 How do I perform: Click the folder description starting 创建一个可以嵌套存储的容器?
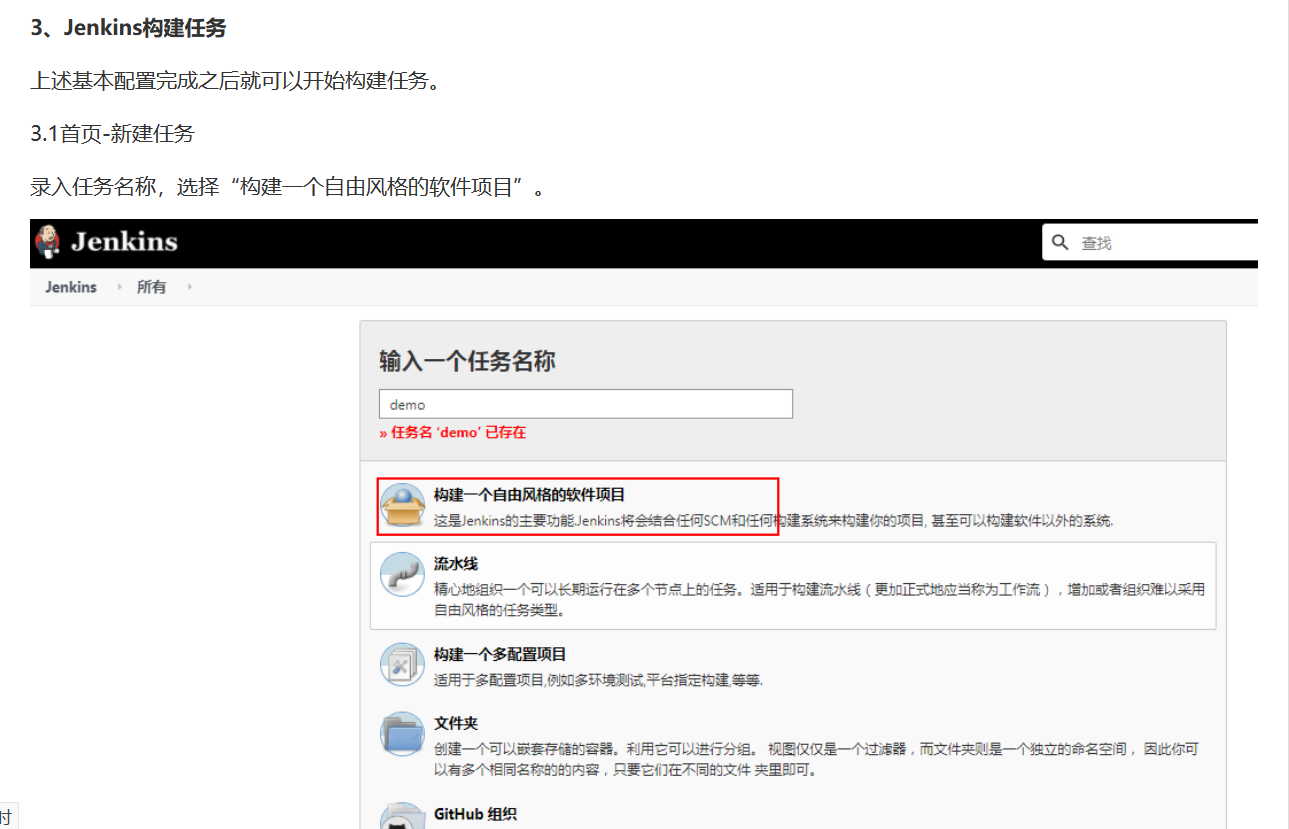816,759
